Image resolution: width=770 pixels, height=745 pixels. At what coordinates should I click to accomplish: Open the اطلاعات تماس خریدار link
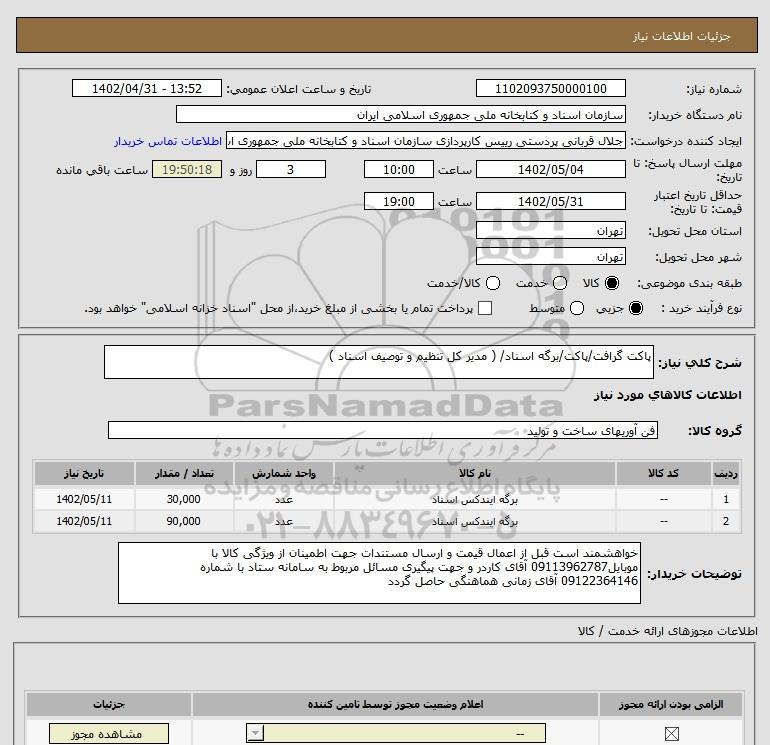[168, 141]
